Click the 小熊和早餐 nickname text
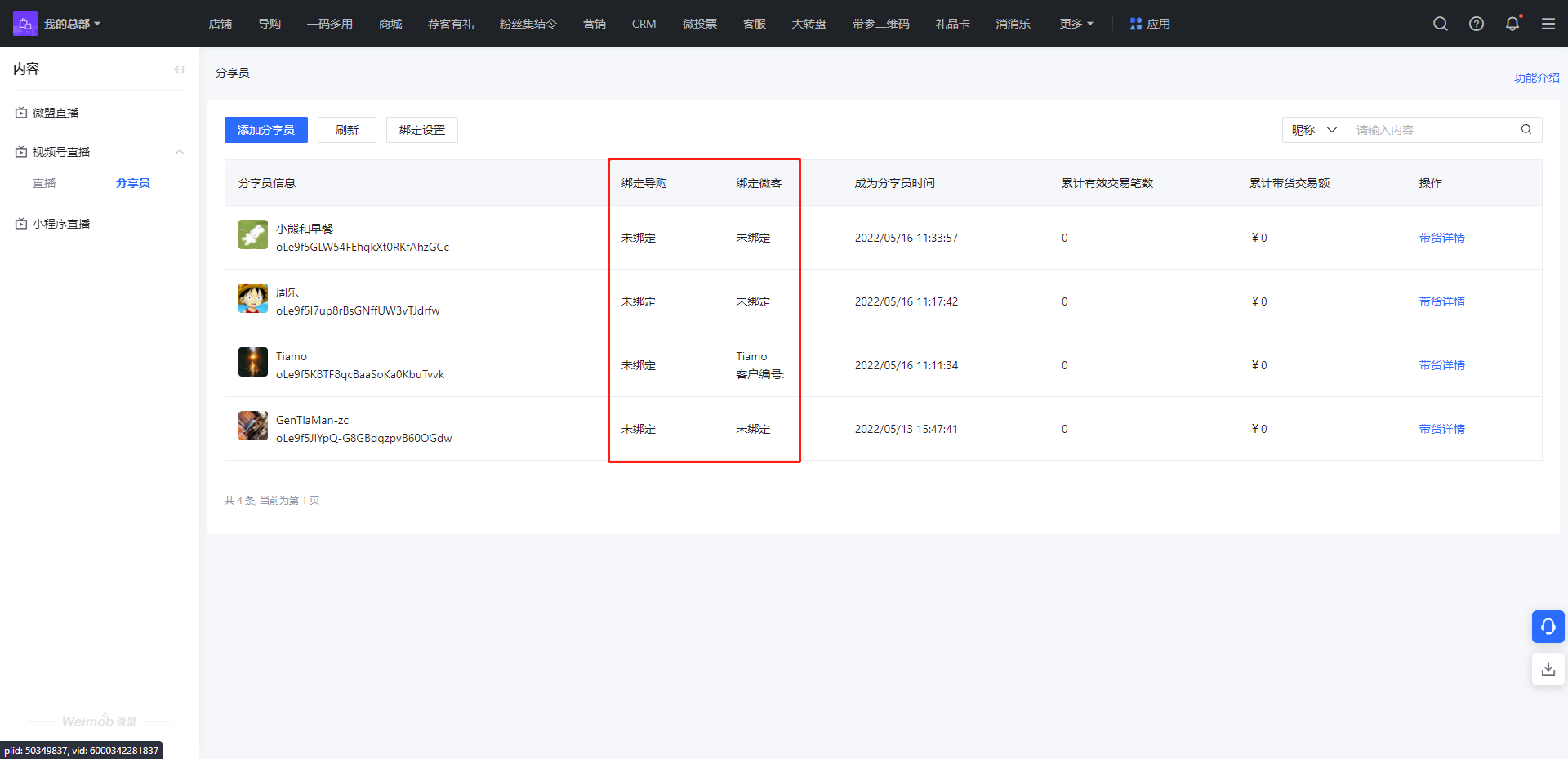The image size is (1568, 759). [305, 229]
